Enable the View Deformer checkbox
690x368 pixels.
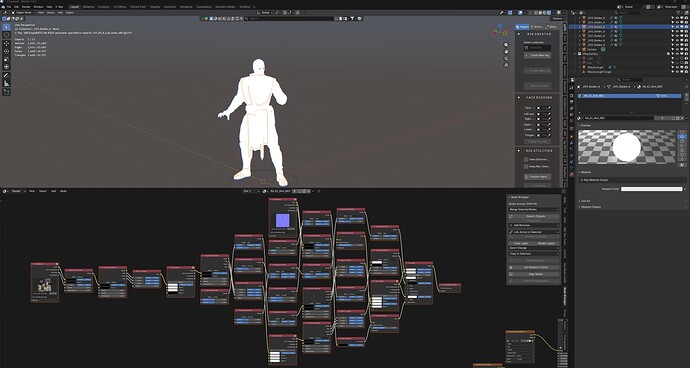coord(526,159)
